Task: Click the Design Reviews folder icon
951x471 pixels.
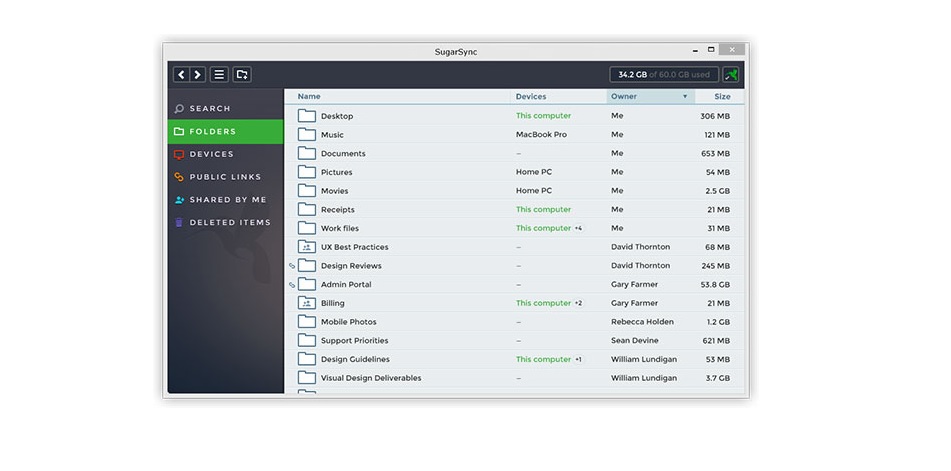Action: 307,266
